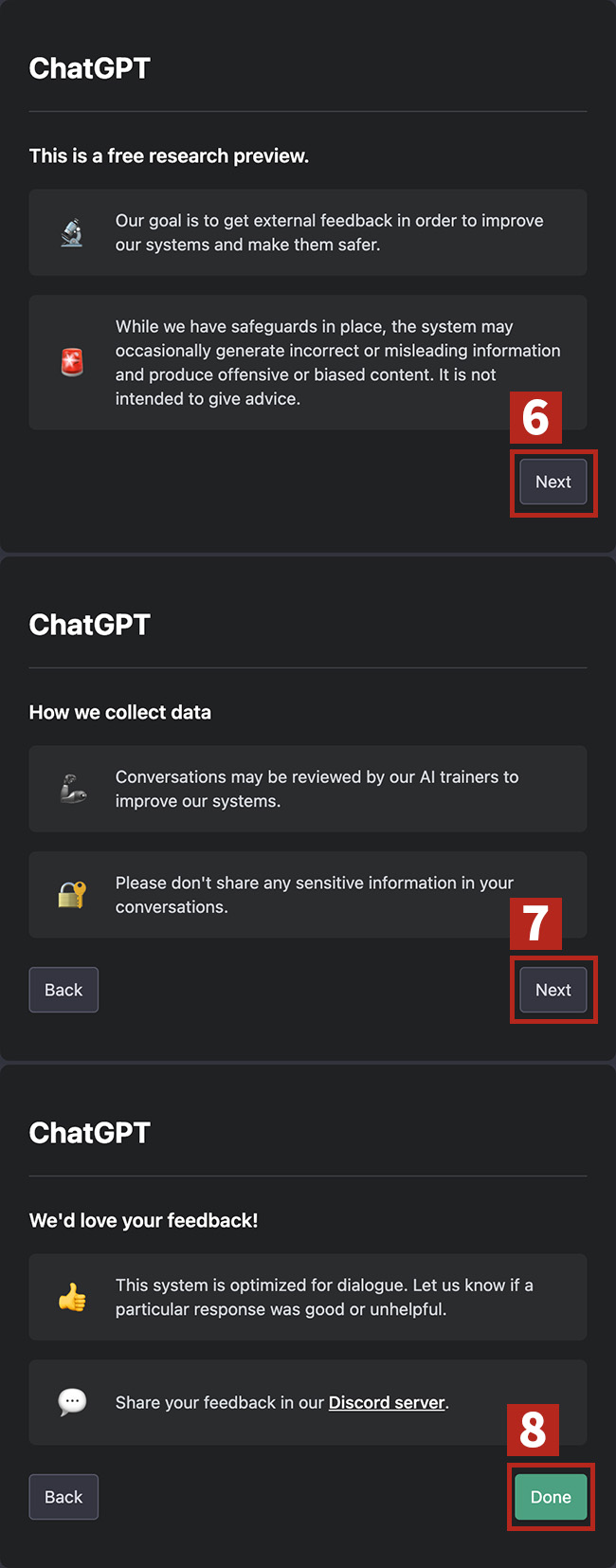Click the red number 6 badge
This screenshot has width=616, height=1568.
pos(535,418)
